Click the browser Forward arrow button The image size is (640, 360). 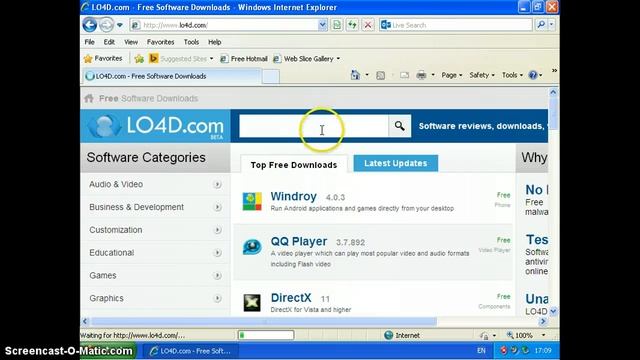[x=107, y=25]
